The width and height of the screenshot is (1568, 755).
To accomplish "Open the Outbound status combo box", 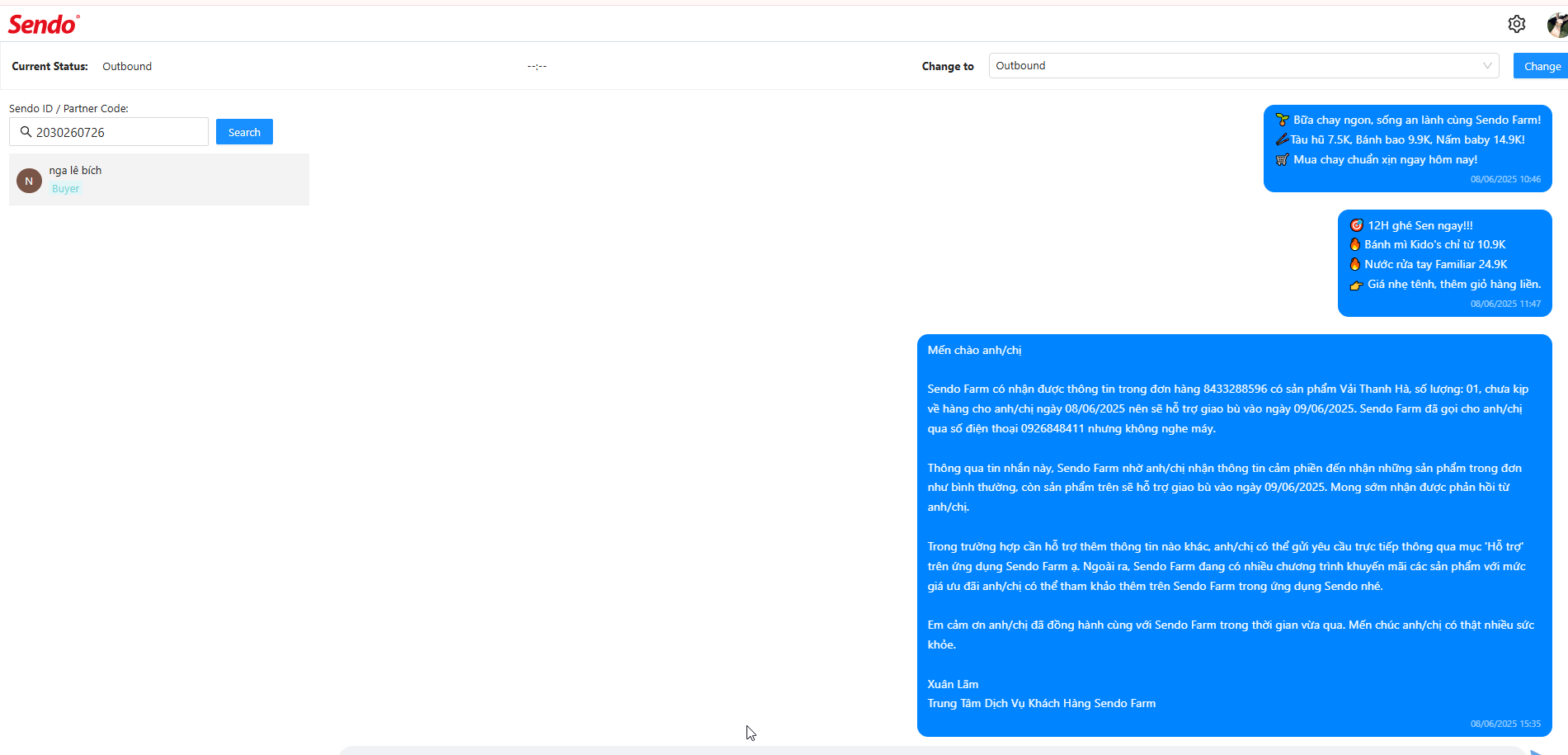I will [x=1244, y=66].
